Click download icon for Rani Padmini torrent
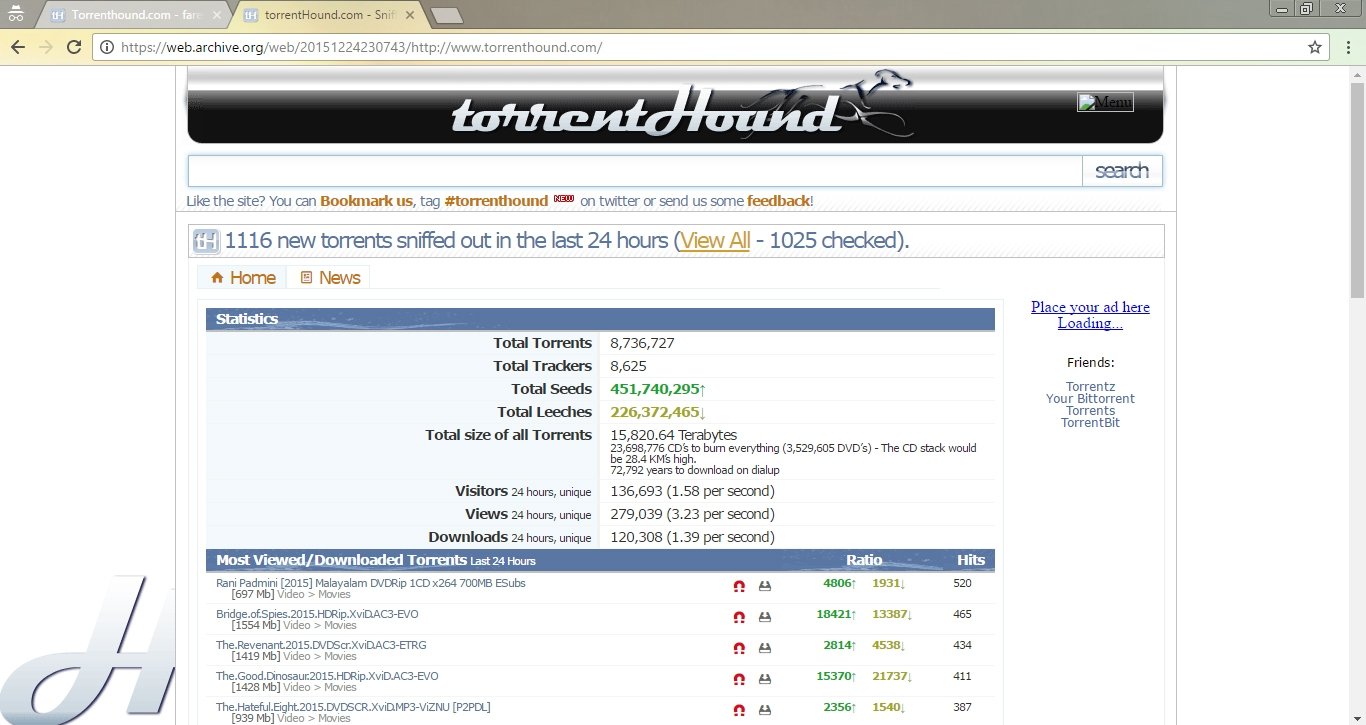This screenshot has width=1366, height=725. point(765,586)
